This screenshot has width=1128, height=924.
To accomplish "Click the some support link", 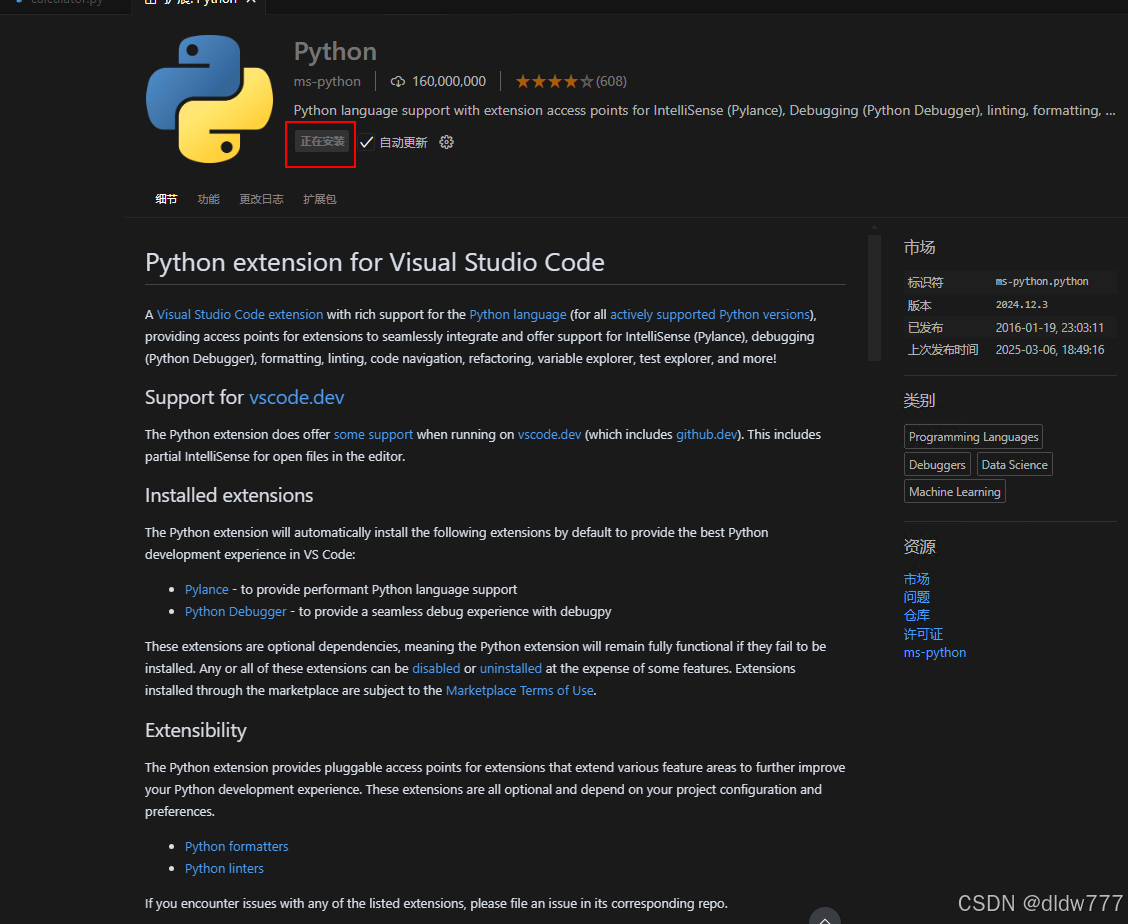I will tap(373, 435).
